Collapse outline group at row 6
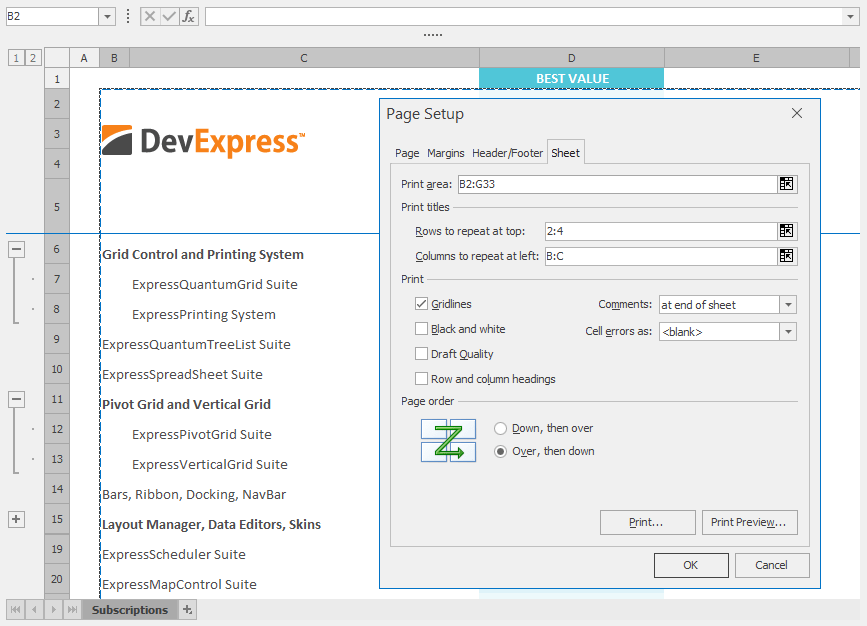The height and width of the screenshot is (626, 867). pyautogui.click(x=17, y=249)
